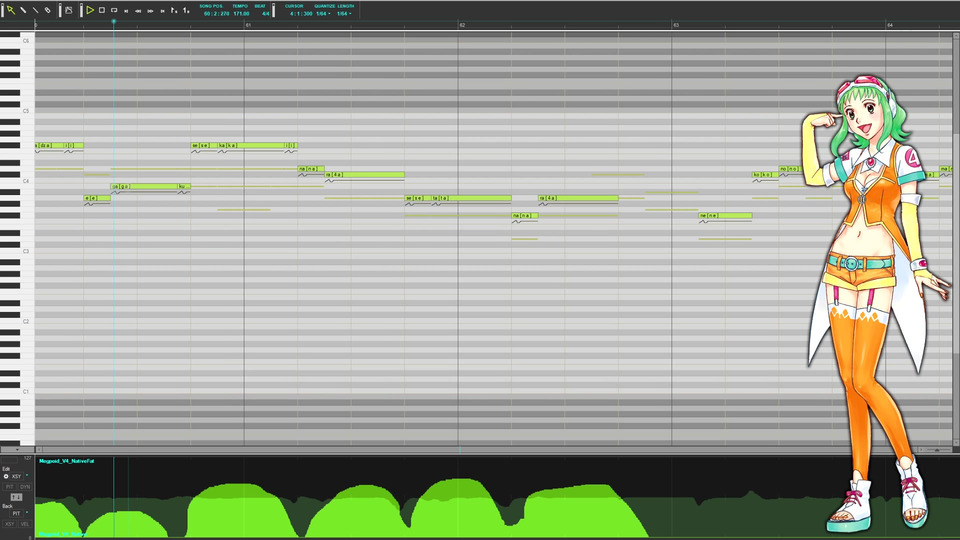Screen dimensions: 960x540
Task: Open the Length 1/64 dropdown
Action: pos(344,13)
